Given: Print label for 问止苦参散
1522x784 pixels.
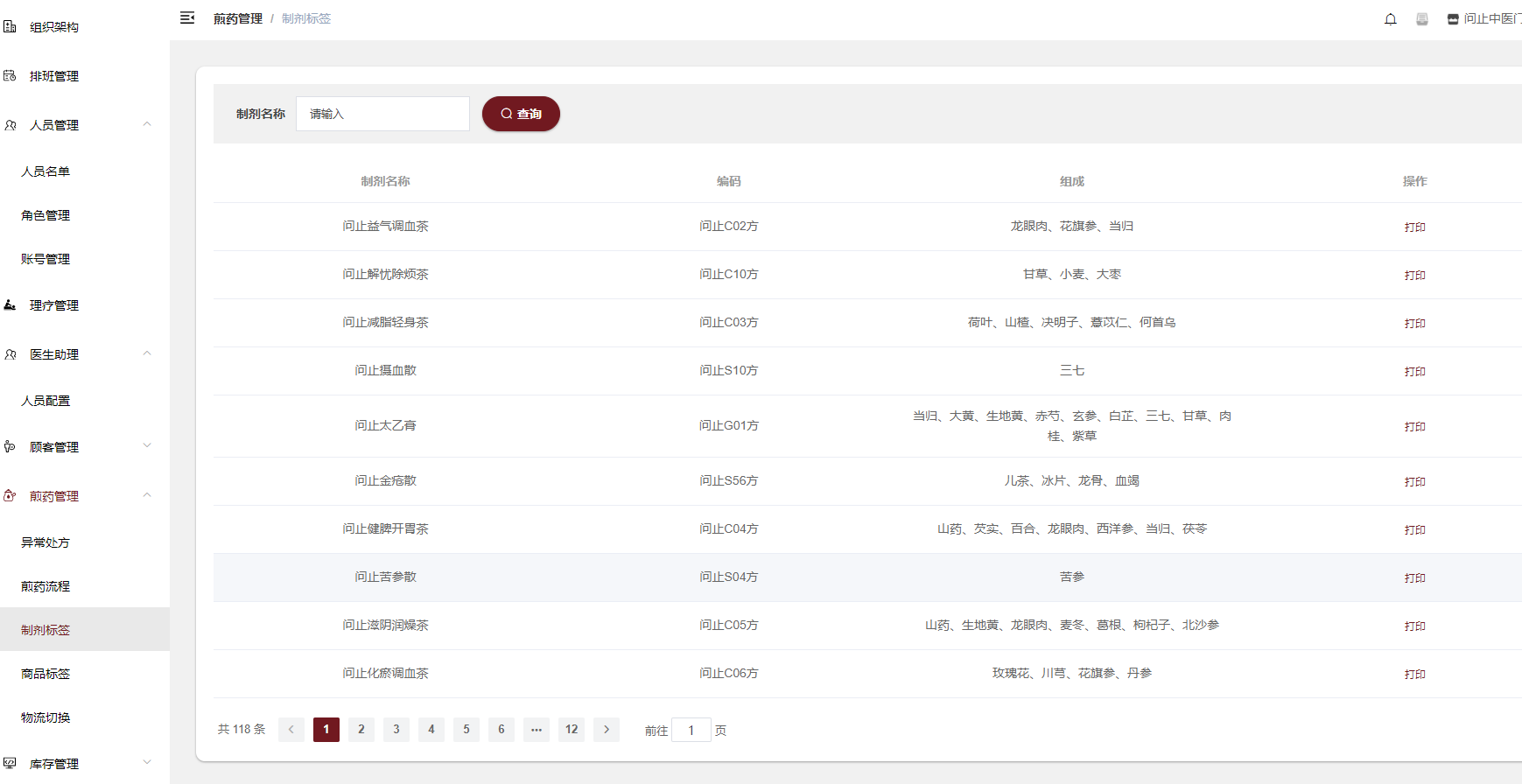Looking at the screenshot, I should tap(1414, 577).
